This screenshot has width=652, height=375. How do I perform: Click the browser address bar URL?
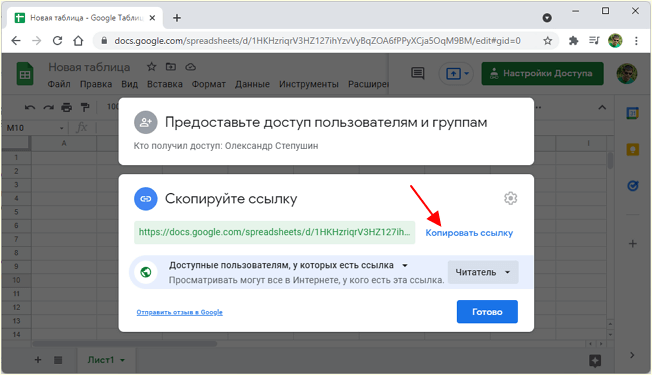317,41
